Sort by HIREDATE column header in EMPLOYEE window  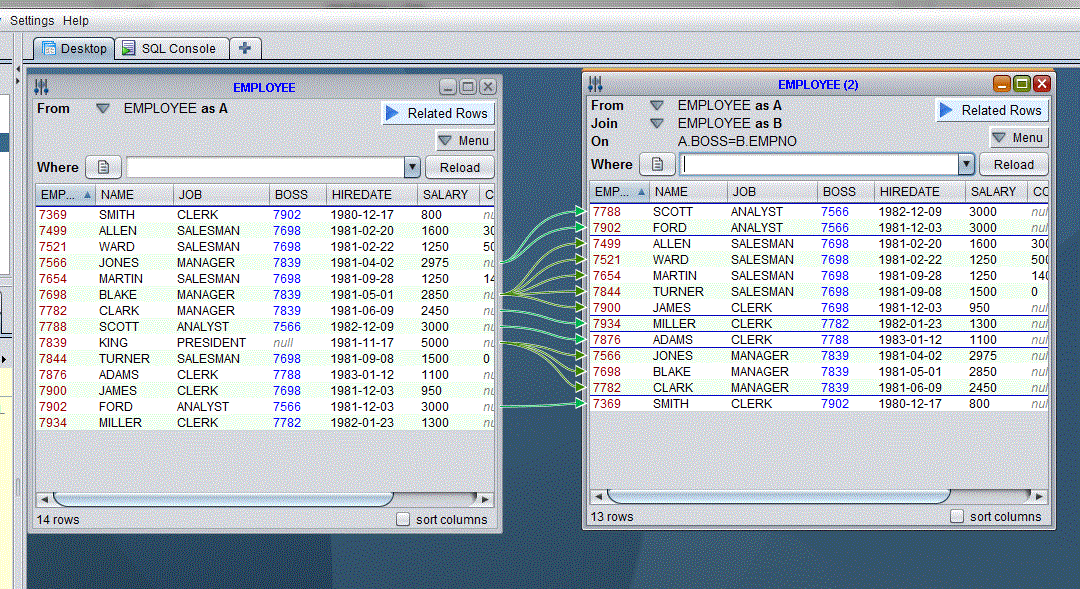coord(371,195)
